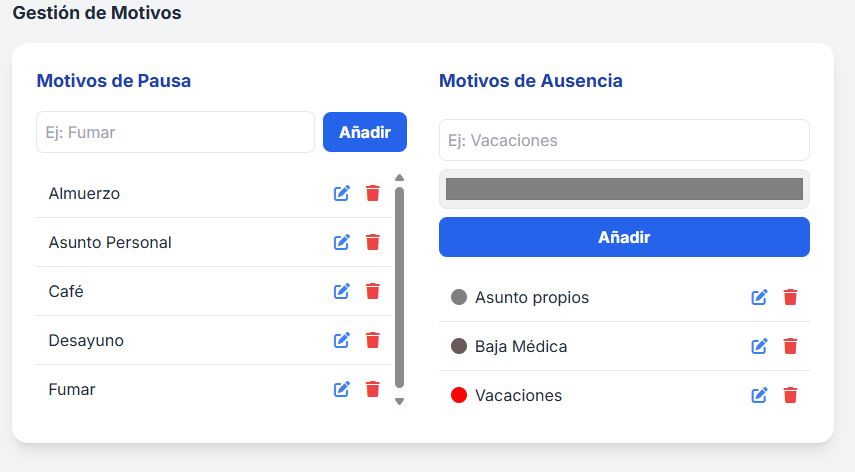The height and width of the screenshot is (472, 855).
Task: Edit the Almuerzo pause reason
Action: [342, 193]
